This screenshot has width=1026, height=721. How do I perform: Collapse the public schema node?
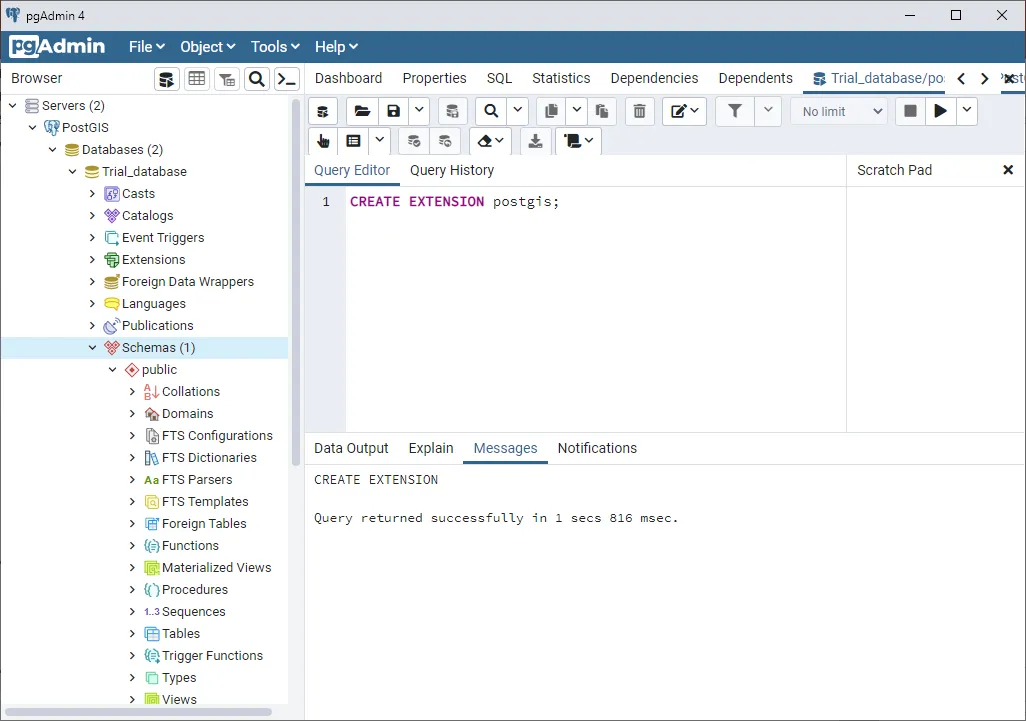(113, 370)
